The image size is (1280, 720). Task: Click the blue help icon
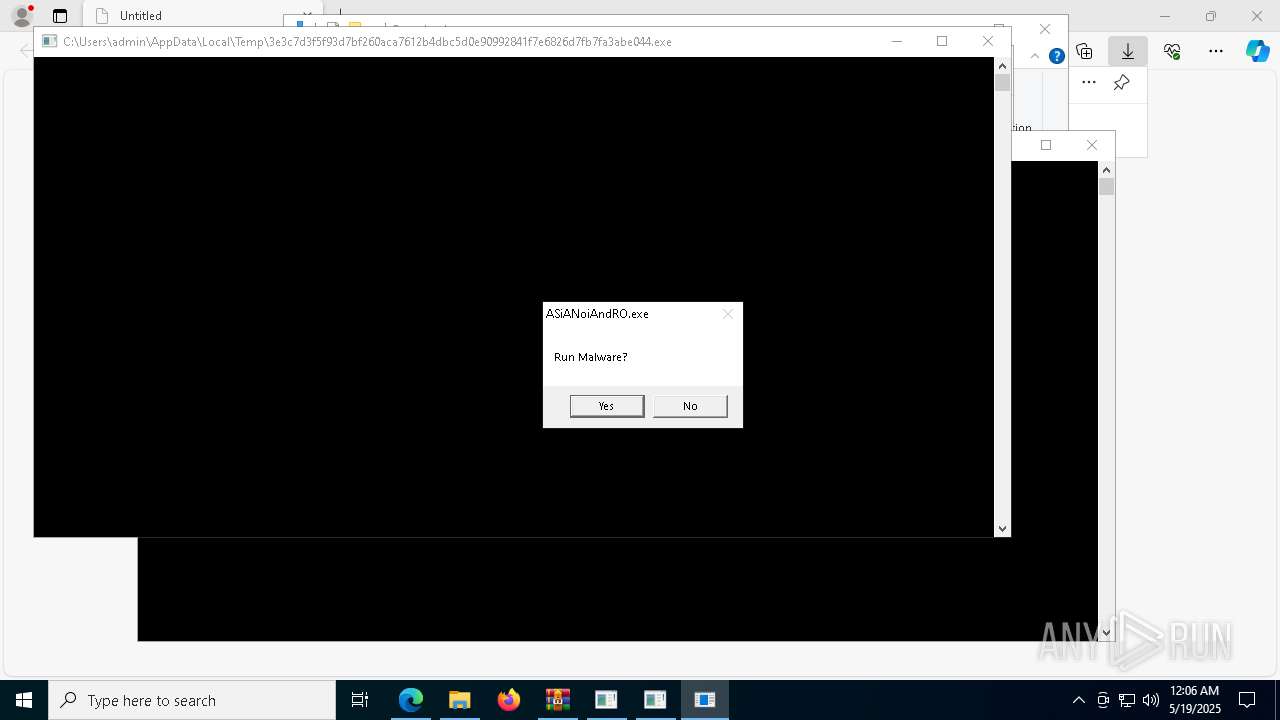click(1056, 56)
